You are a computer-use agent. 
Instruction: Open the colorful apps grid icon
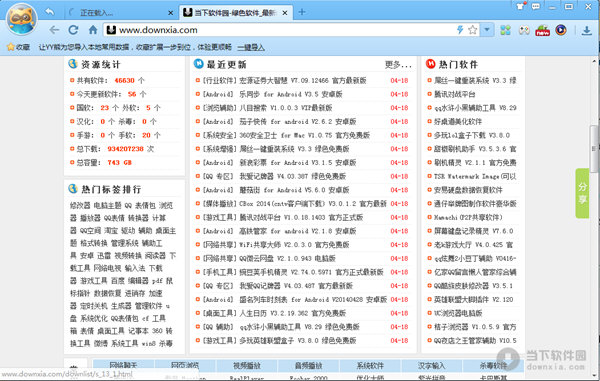tap(505, 30)
